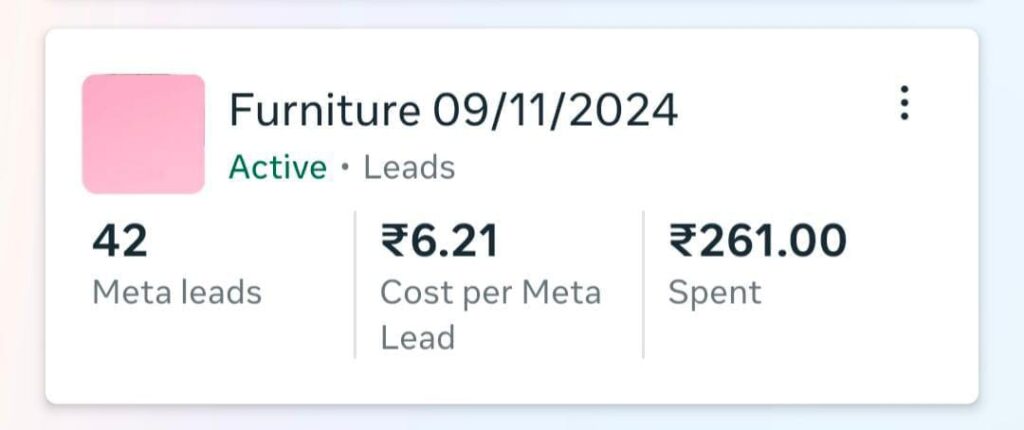Click the pink campaign thumbnail
This screenshot has height=430, width=1024.
point(143,133)
